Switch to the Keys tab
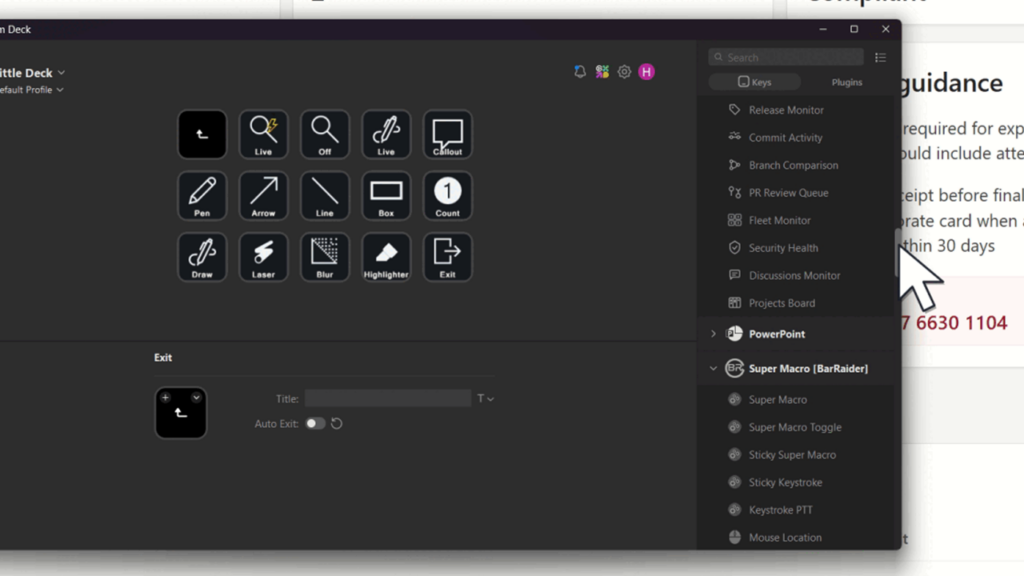1024x576 pixels. click(755, 82)
